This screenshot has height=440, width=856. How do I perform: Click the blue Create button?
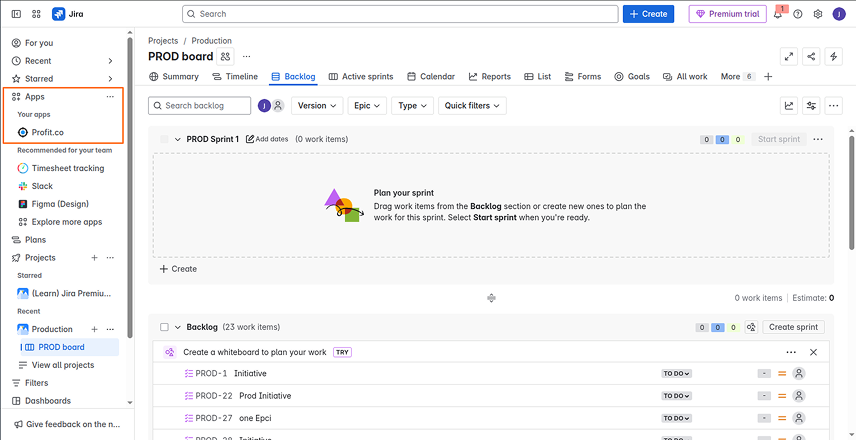click(649, 14)
